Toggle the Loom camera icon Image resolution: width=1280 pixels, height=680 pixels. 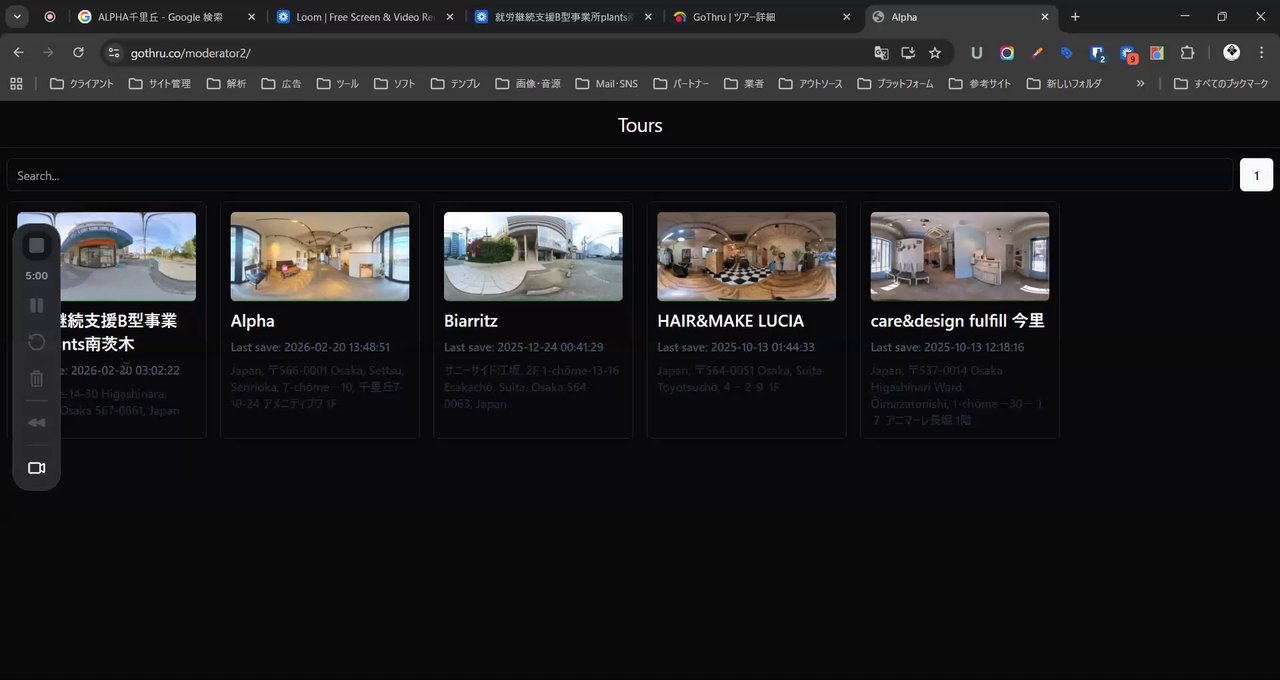(x=37, y=468)
